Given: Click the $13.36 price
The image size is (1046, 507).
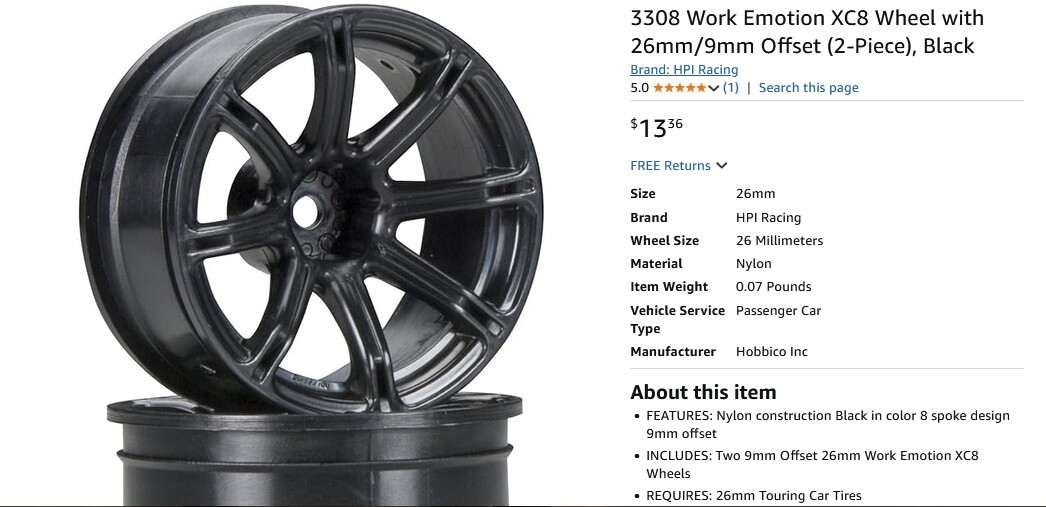Looking at the screenshot, I should point(656,127).
